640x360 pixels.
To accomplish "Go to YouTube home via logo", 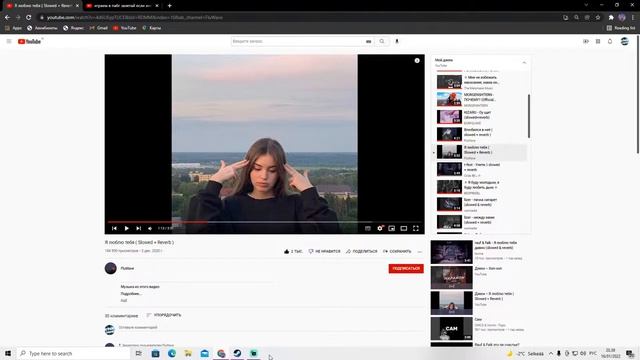I will [29, 41].
